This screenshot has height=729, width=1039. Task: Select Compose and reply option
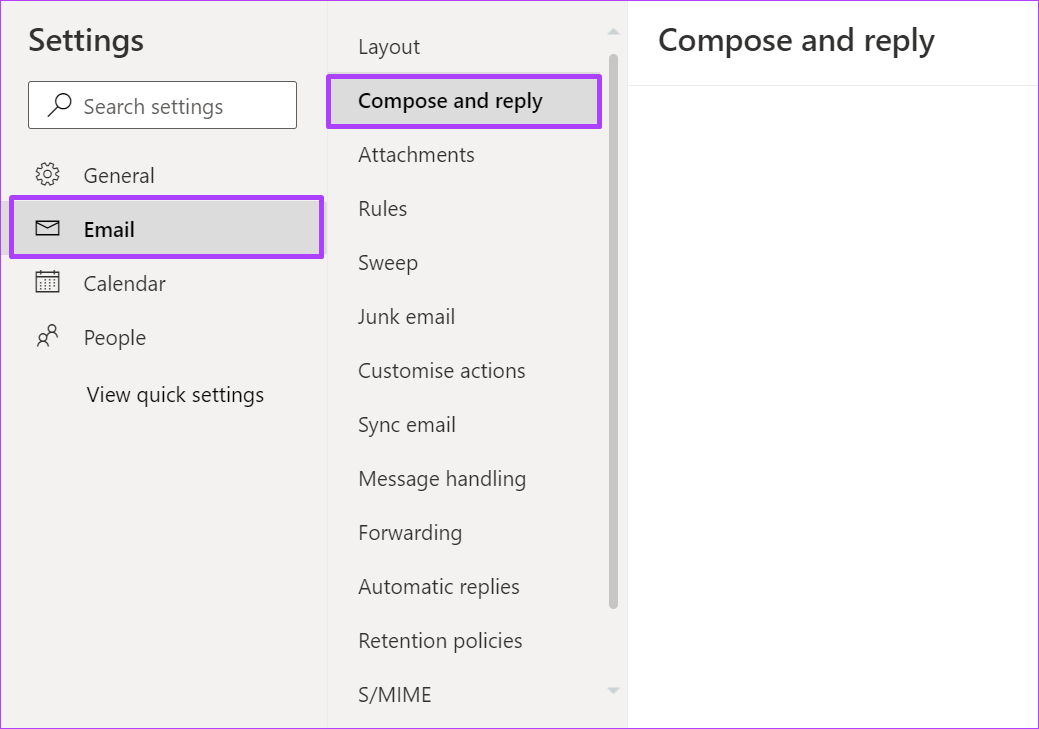click(x=464, y=101)
